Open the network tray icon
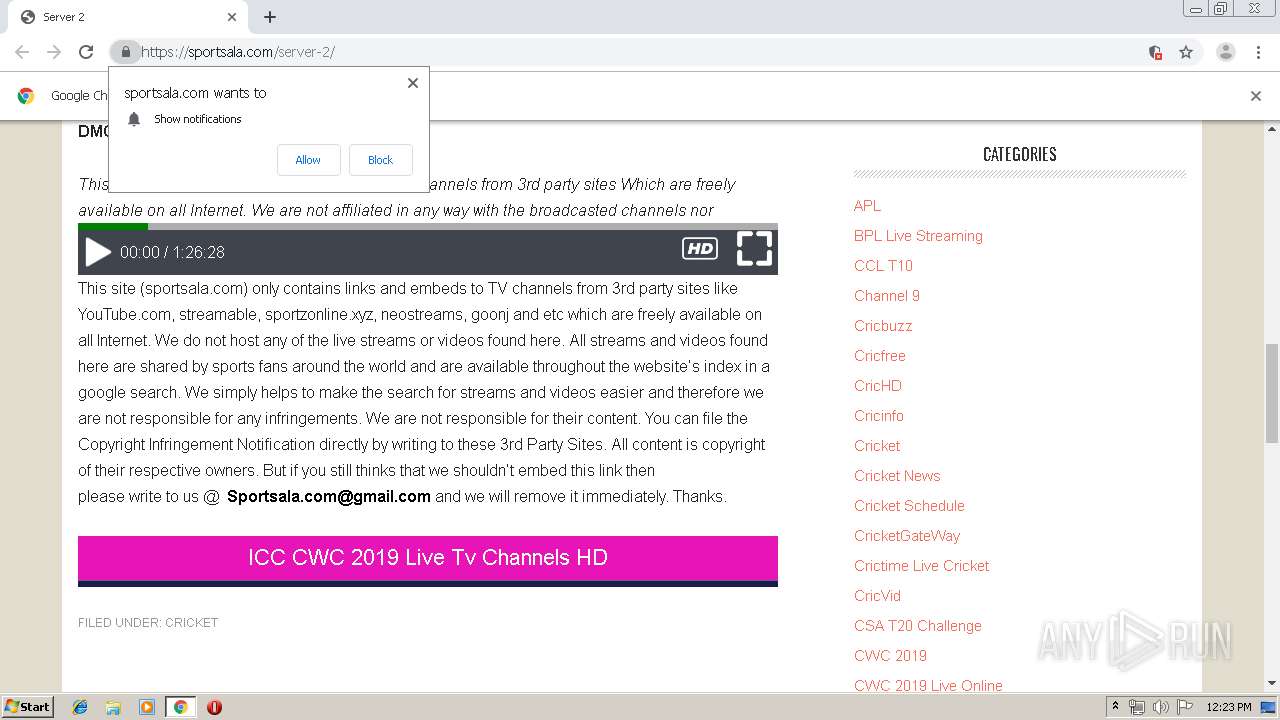Screen dimensions: 1280x720 click(1137, 706)
